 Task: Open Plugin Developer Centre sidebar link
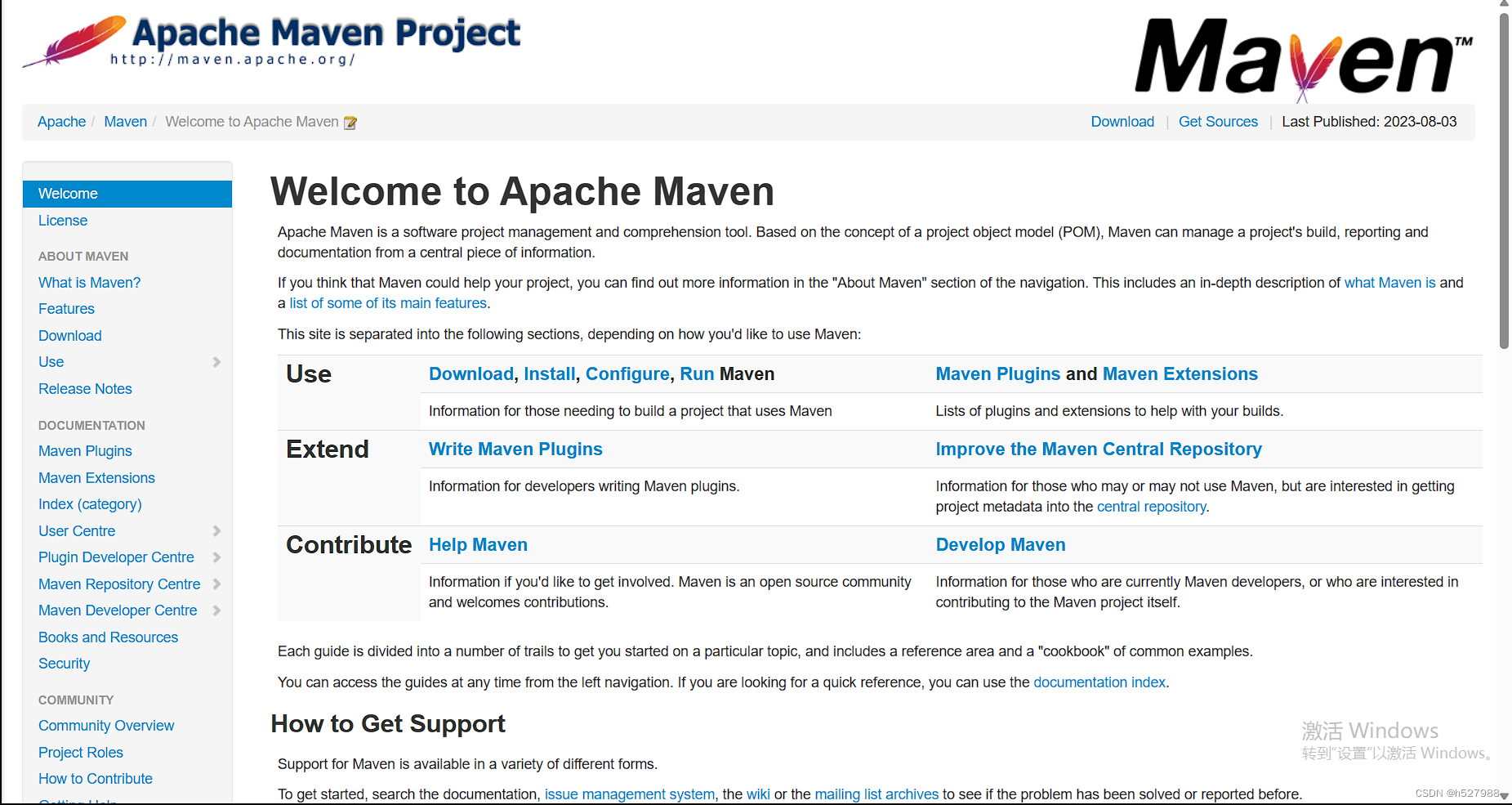[x=116, y=557]
